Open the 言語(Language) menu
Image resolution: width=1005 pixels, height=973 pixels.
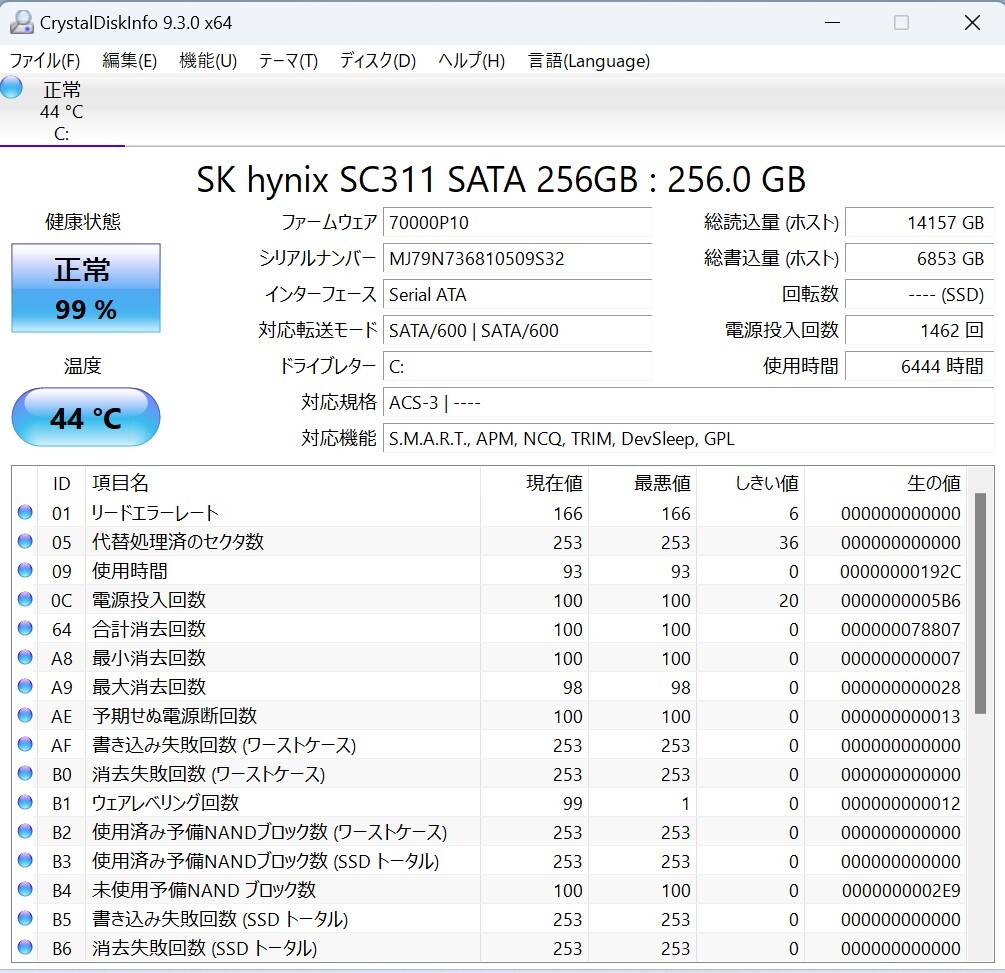pos(589,61)
